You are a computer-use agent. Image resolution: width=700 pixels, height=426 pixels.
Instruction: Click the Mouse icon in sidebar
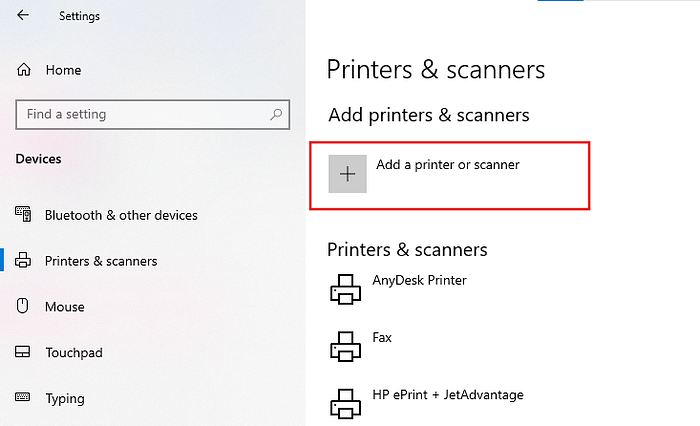(x=22, y=306)
